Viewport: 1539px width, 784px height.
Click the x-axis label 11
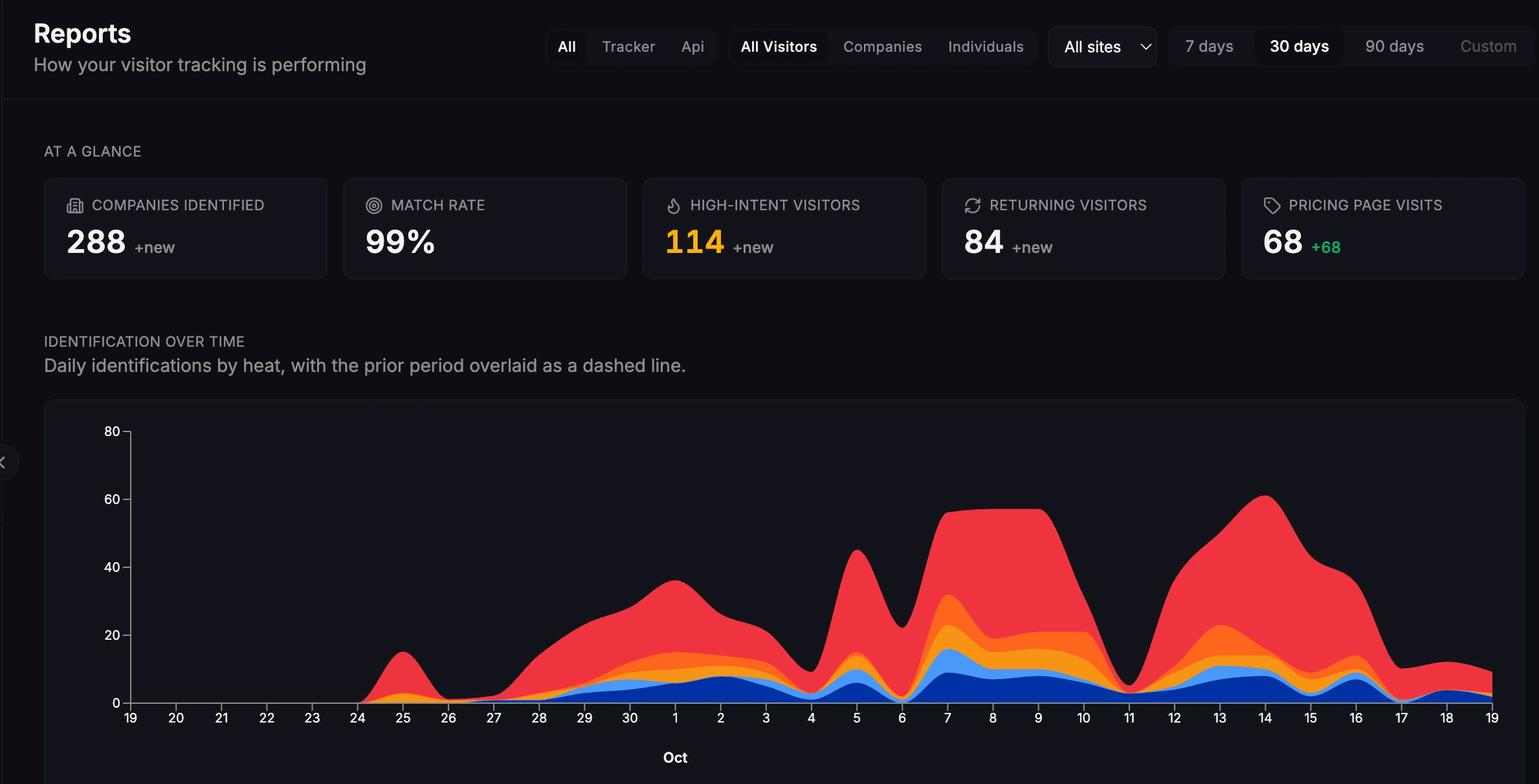[x=1129, y=718]
